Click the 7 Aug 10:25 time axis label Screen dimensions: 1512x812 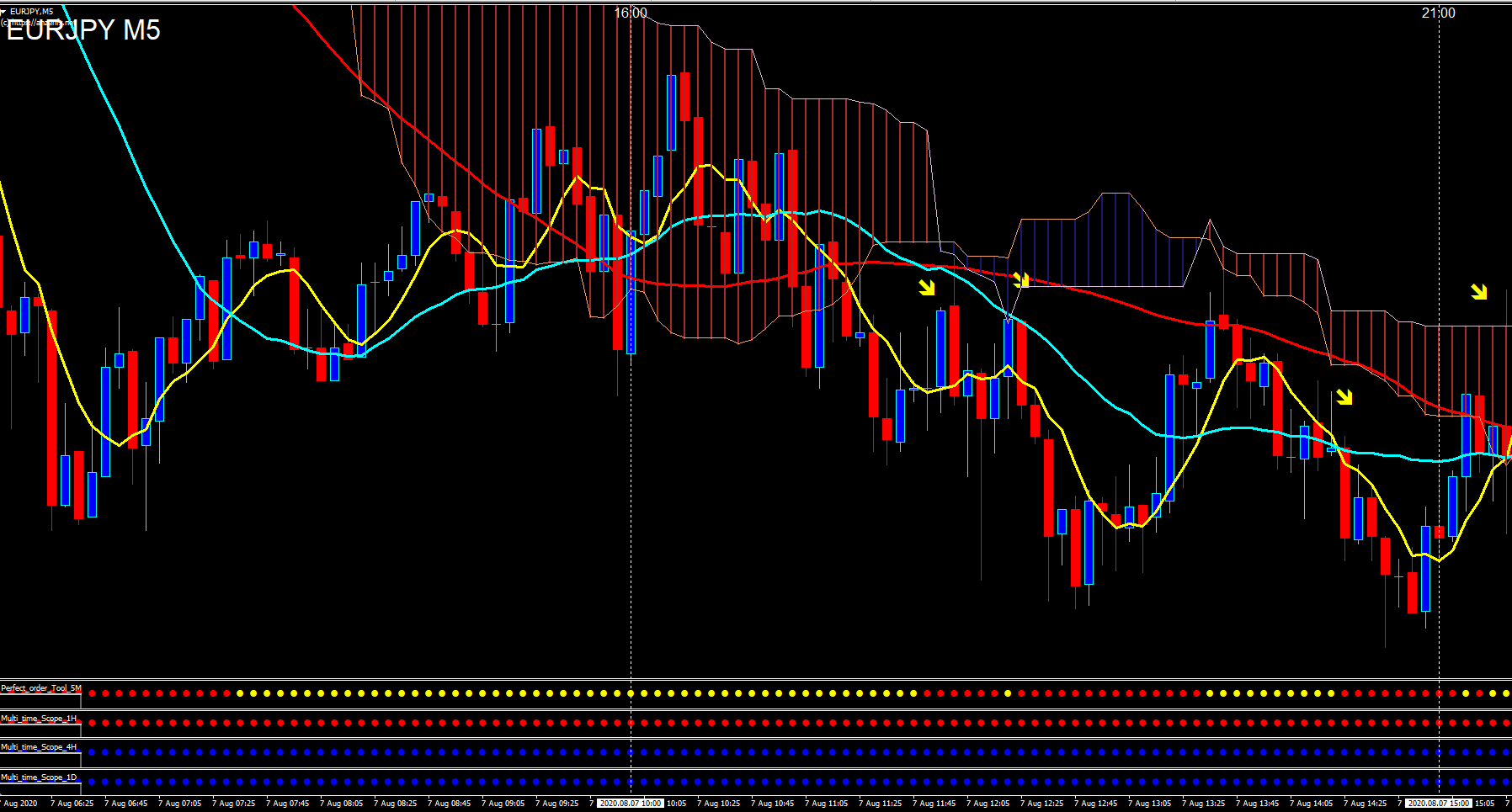click(719, 804)
